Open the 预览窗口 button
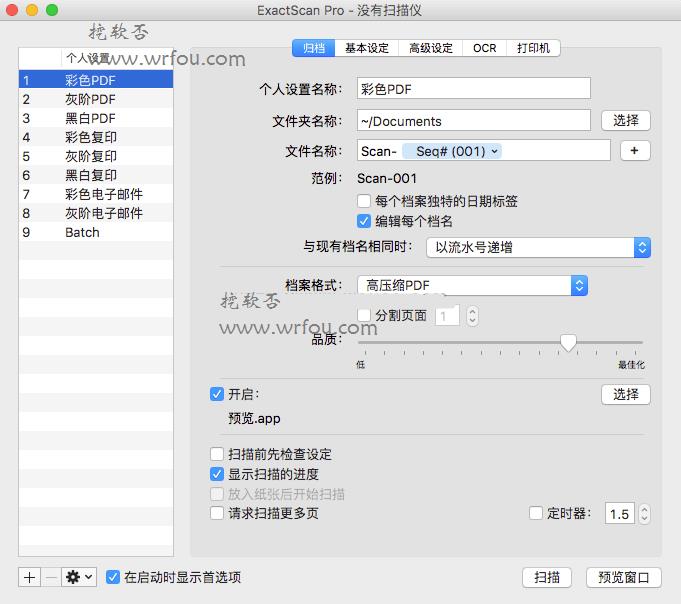Screen dimensions: 681x604 point(624,577)
